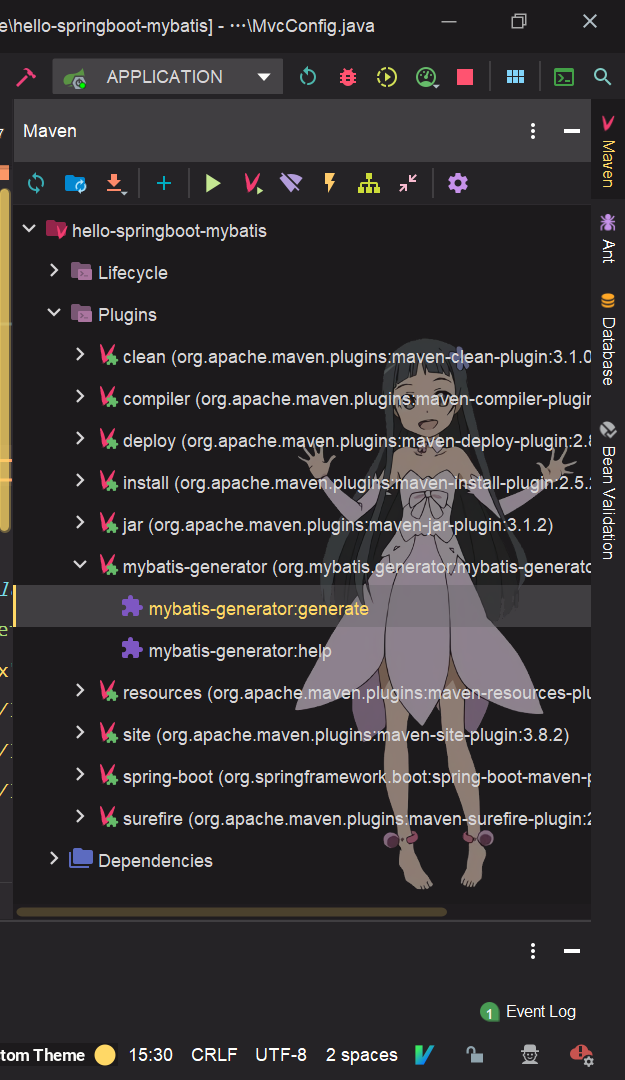
Task: Expand the install plugin node
Action: click(80, 481)
